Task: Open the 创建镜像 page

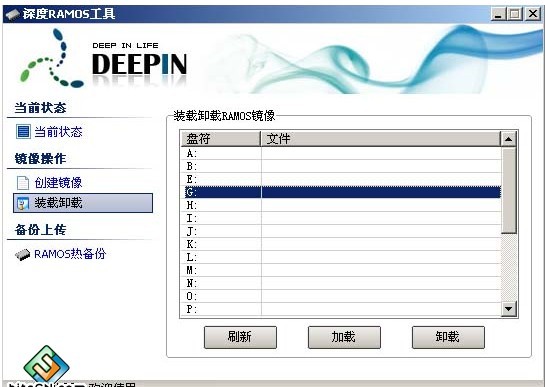Action: coord(58,183)
